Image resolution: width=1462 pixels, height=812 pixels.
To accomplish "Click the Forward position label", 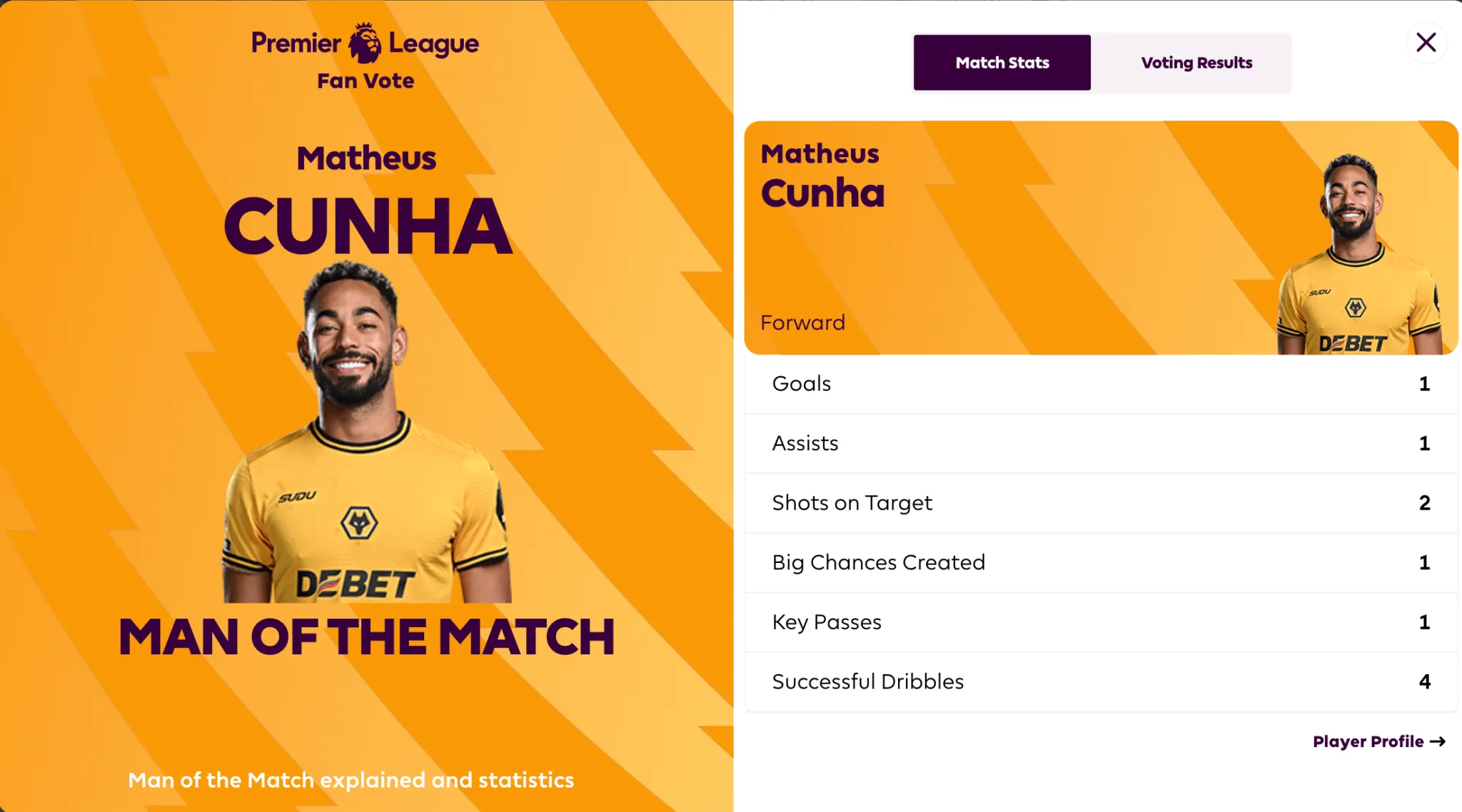I will (802, 323).
